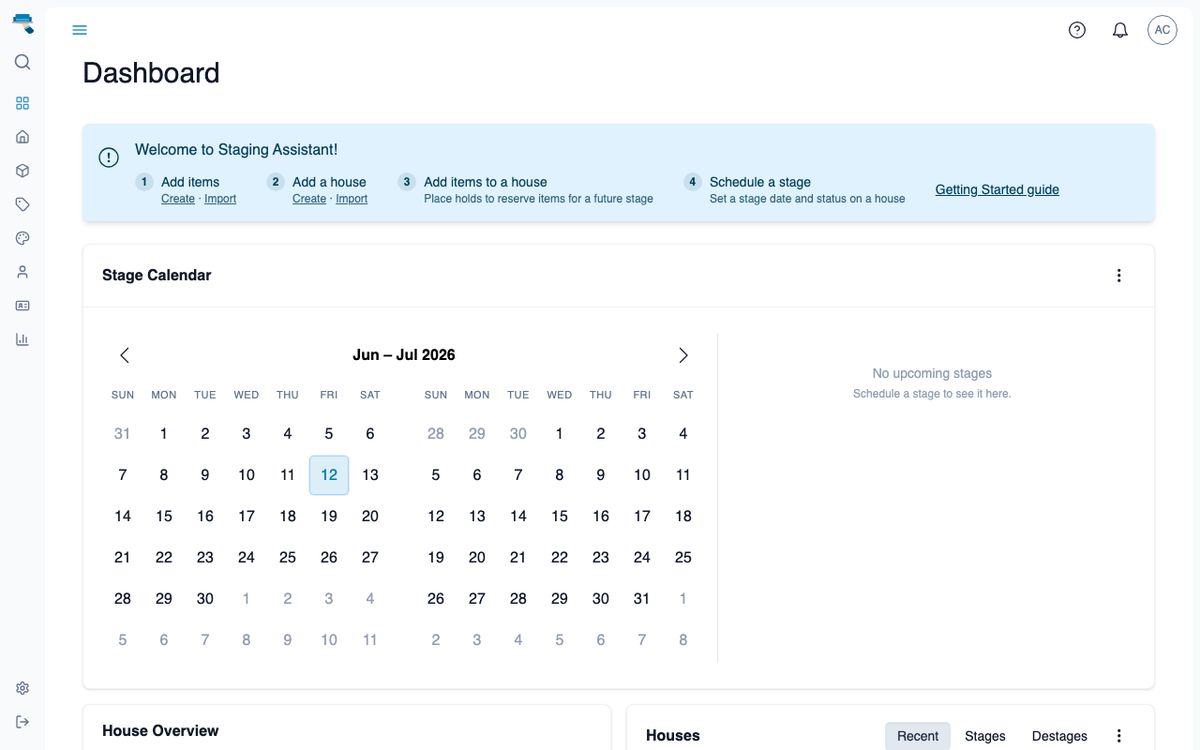Click Import link under Add a house

coord(352,199)
